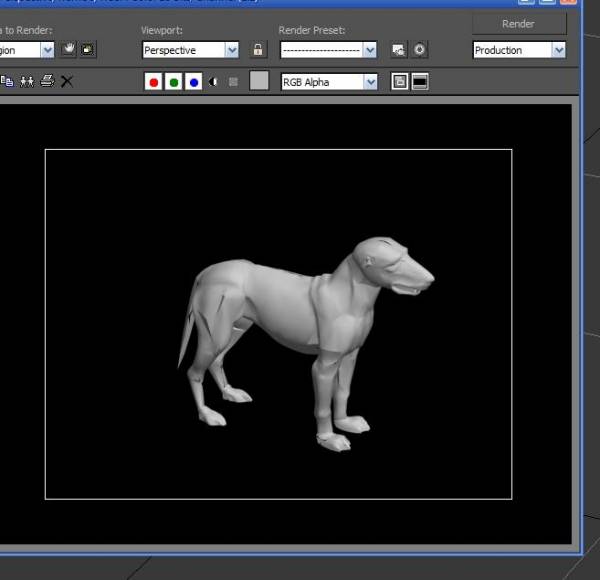Click the gray color swatch
600x580 pixels.
click(x=259, y=82)
